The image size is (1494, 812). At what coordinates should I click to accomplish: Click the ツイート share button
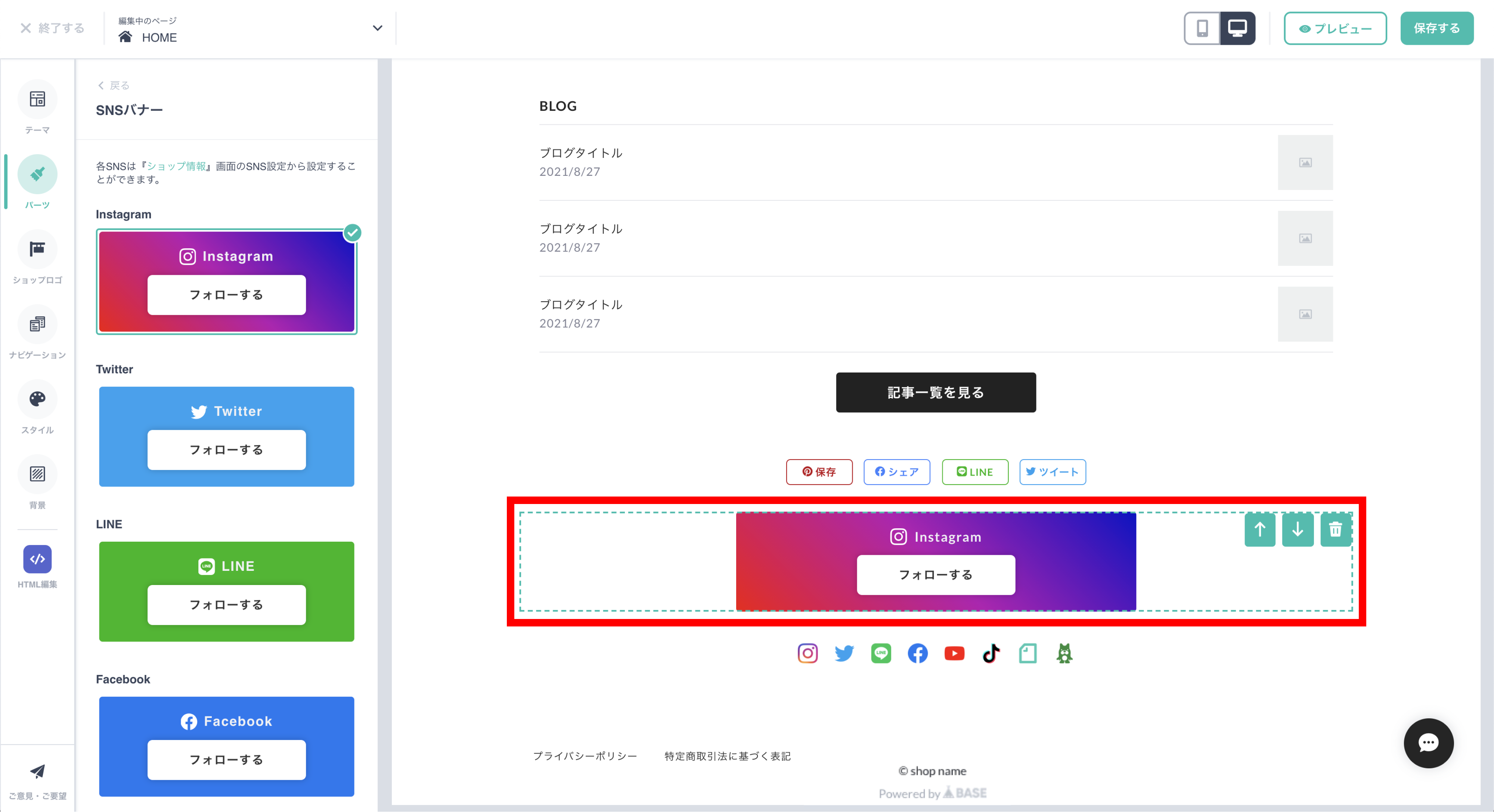1053,472
